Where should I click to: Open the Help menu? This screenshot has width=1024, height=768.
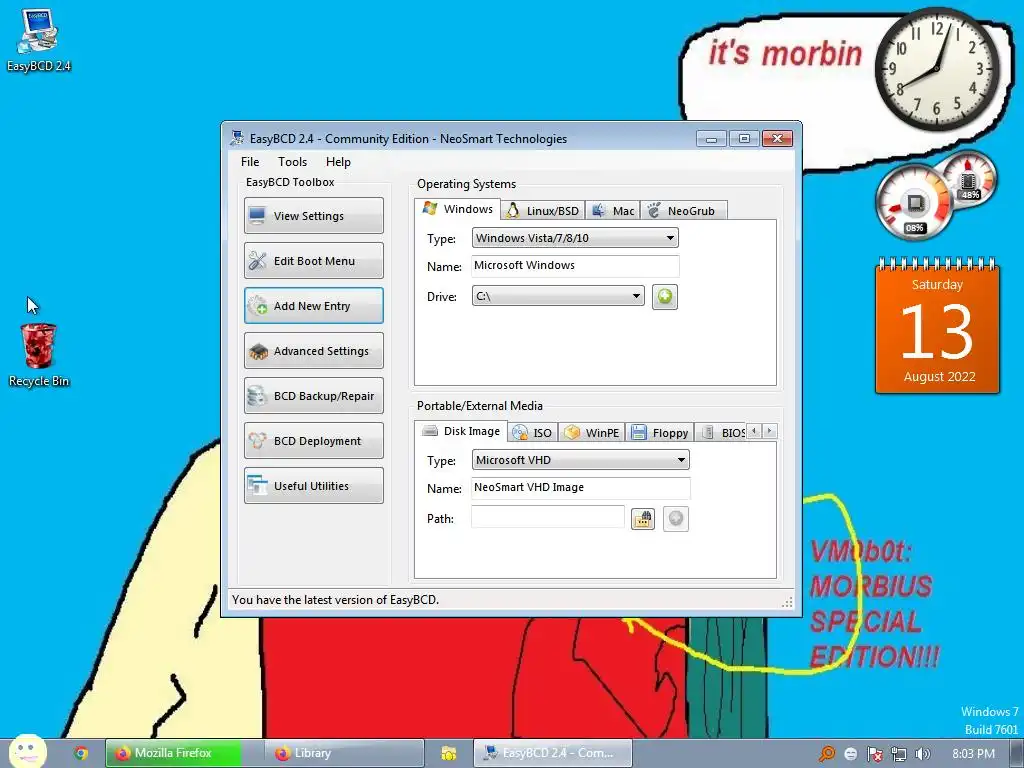click(x=338, y=162)
